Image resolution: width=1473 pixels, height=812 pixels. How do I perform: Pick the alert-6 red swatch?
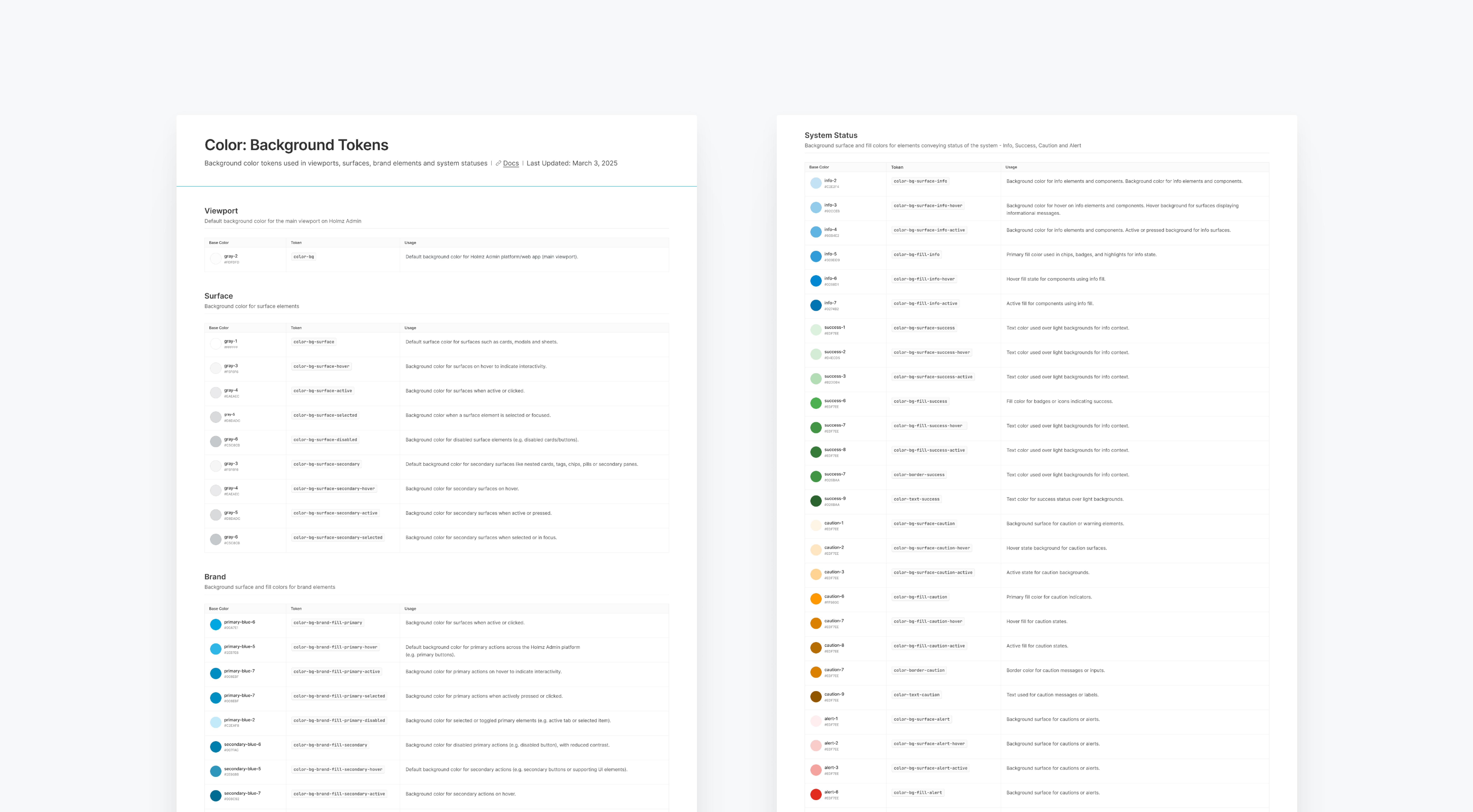[x=816, y=794]
